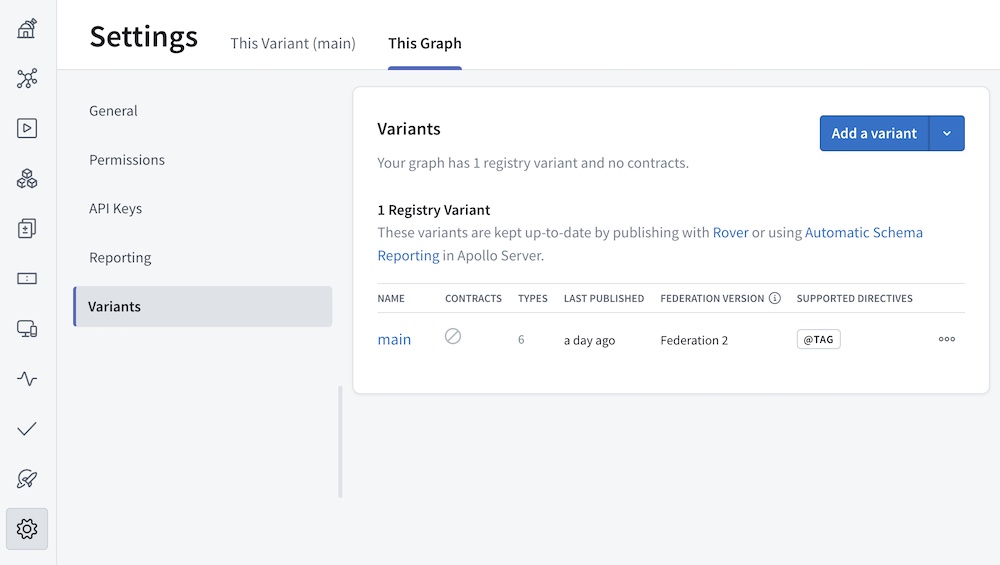Open the Rover link
This screenshot has height=565, width=1000.
(730, 232)
